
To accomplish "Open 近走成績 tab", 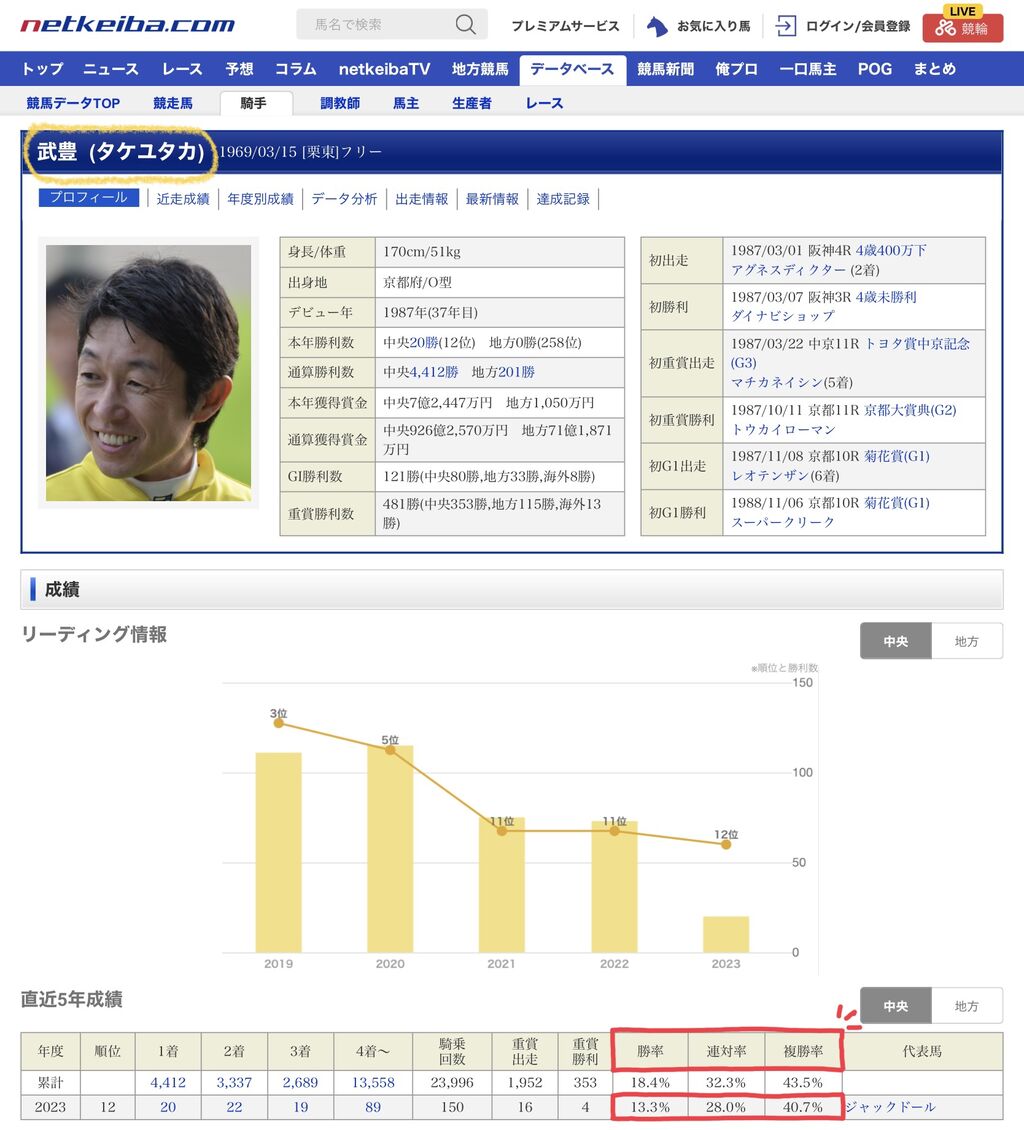I will point(183,199).
